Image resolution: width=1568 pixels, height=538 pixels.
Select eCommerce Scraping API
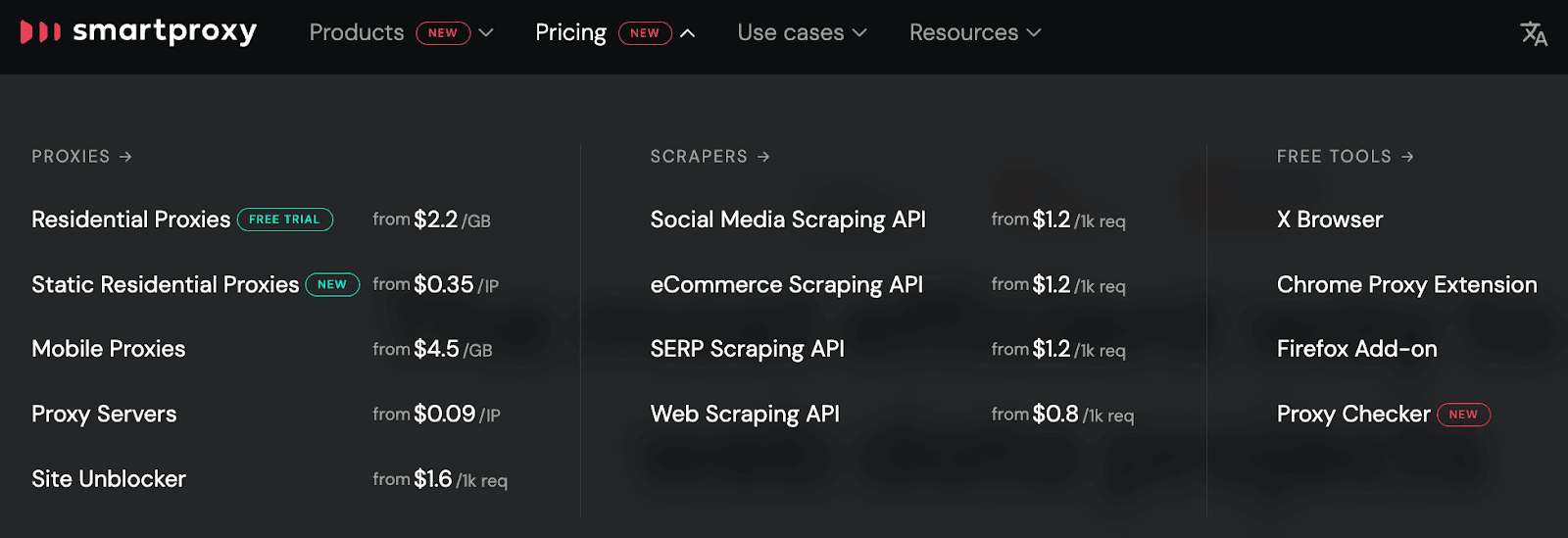click(x=787, y=284)
